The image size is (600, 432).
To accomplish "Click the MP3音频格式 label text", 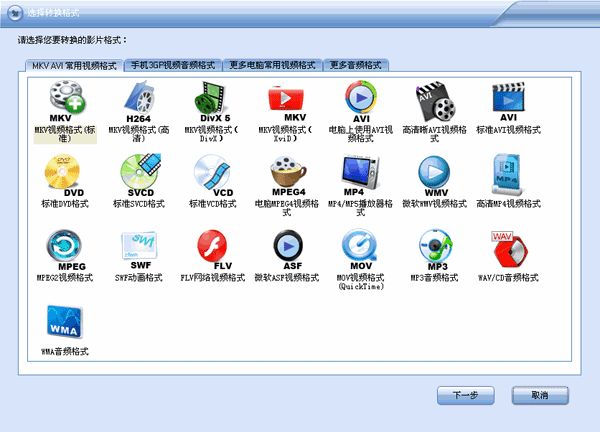I will pos(434,277).
